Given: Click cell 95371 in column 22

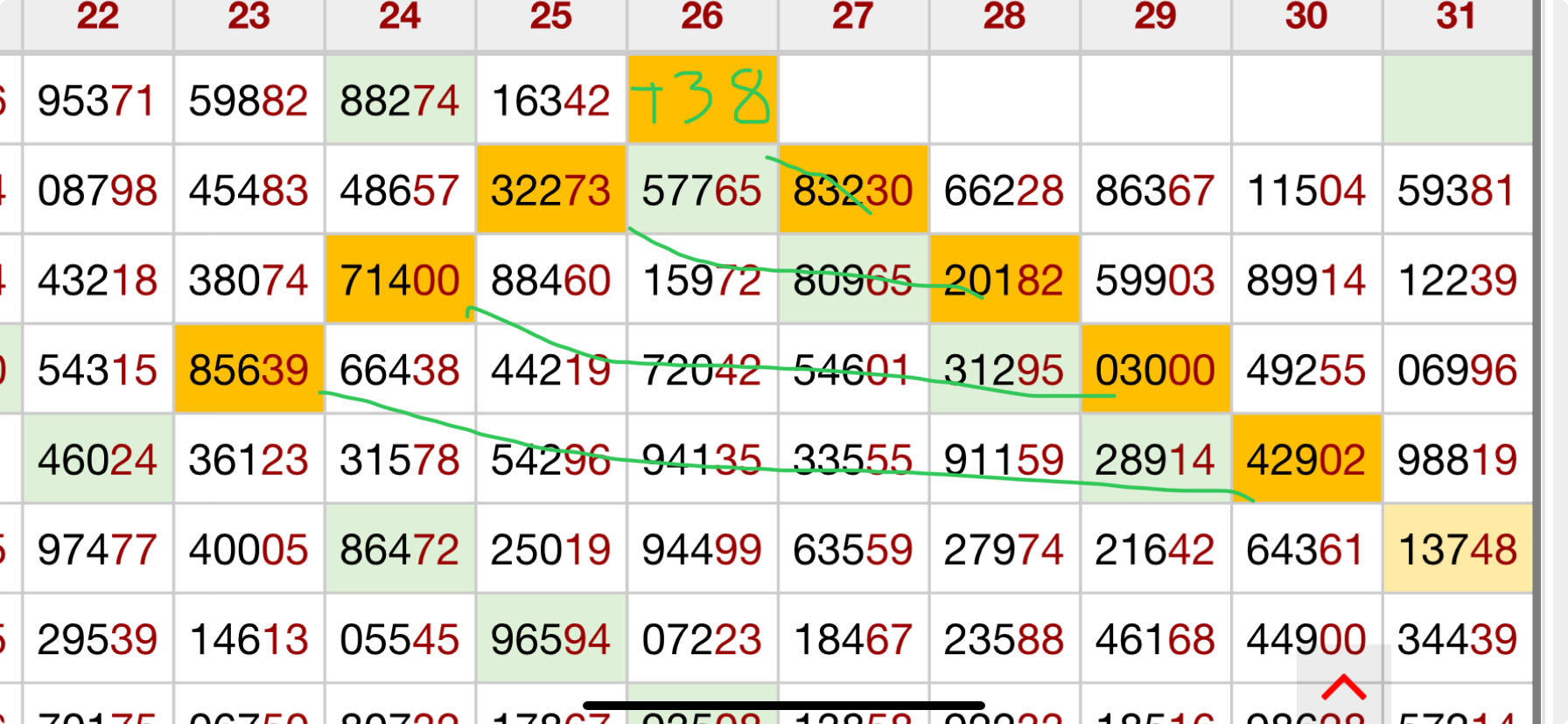Looking at the screenshot, I should pos(97,101).
